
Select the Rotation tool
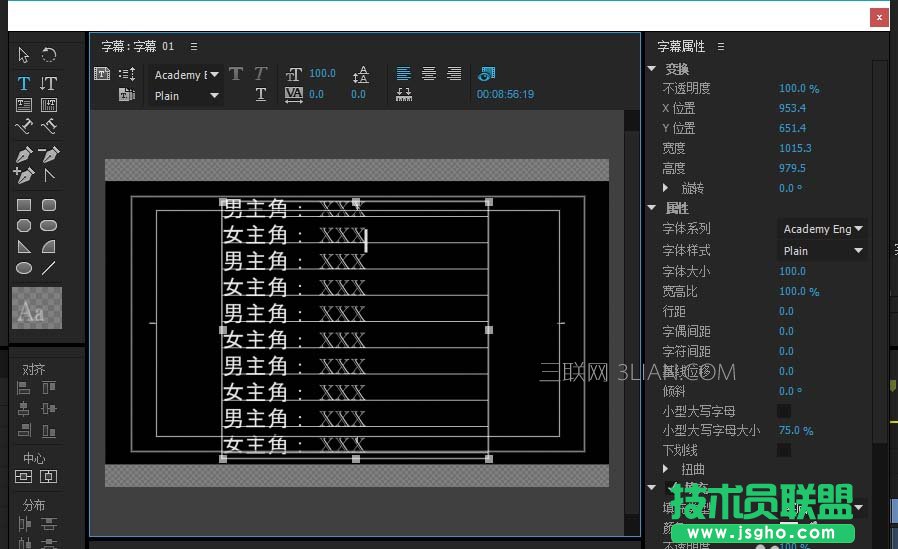49,55
